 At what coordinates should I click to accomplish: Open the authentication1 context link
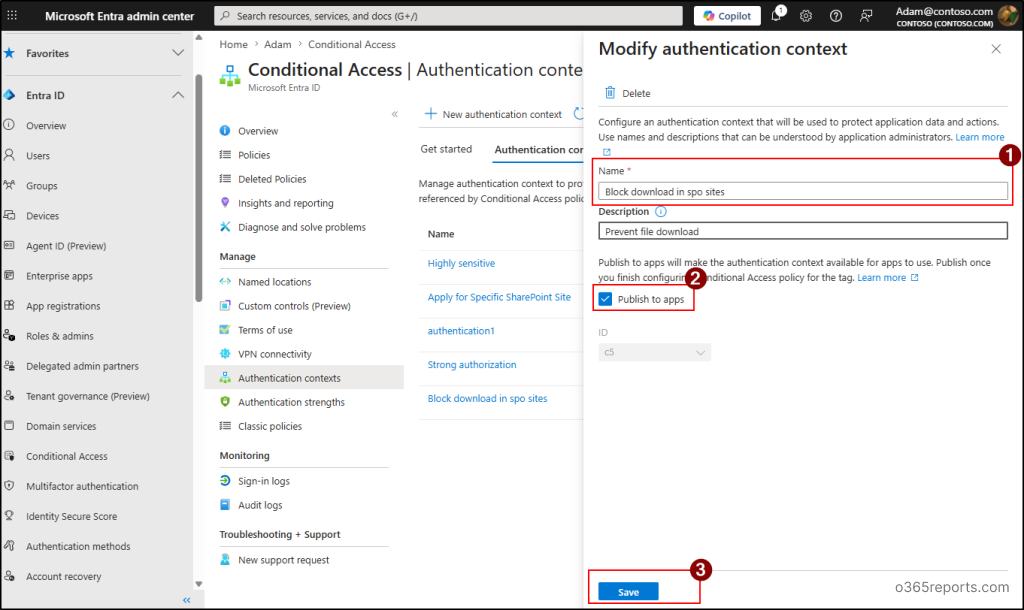coord(461,331)
